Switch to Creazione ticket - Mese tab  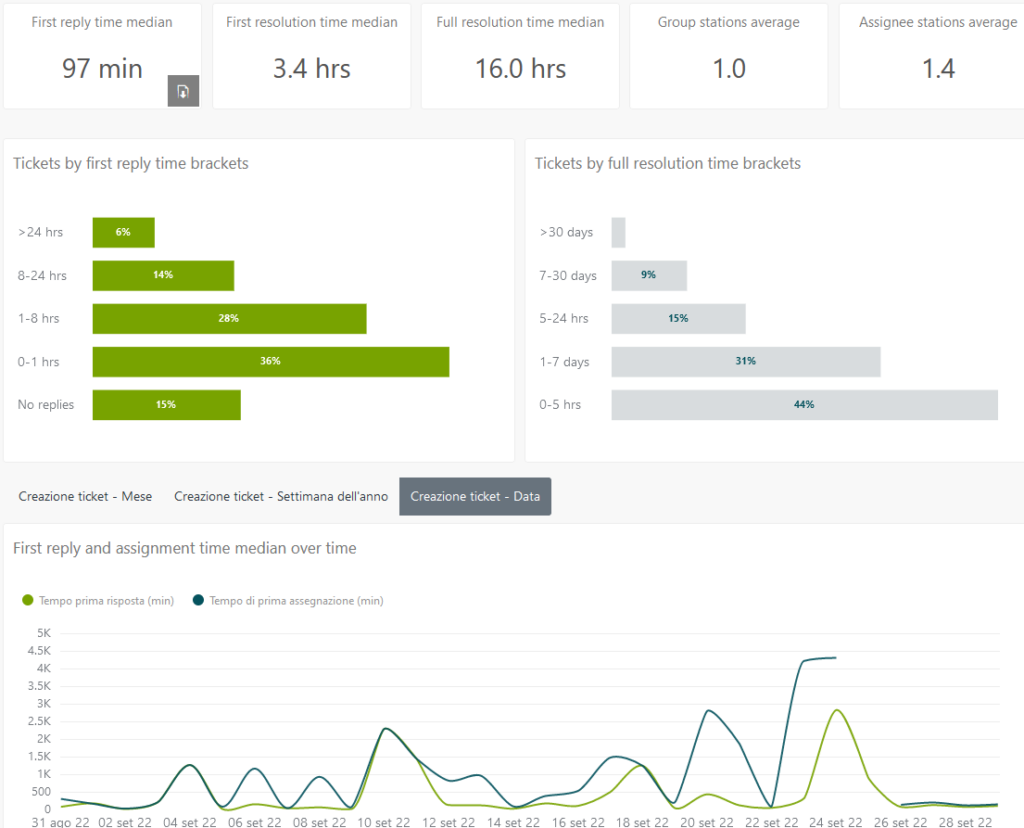[85, 496]
